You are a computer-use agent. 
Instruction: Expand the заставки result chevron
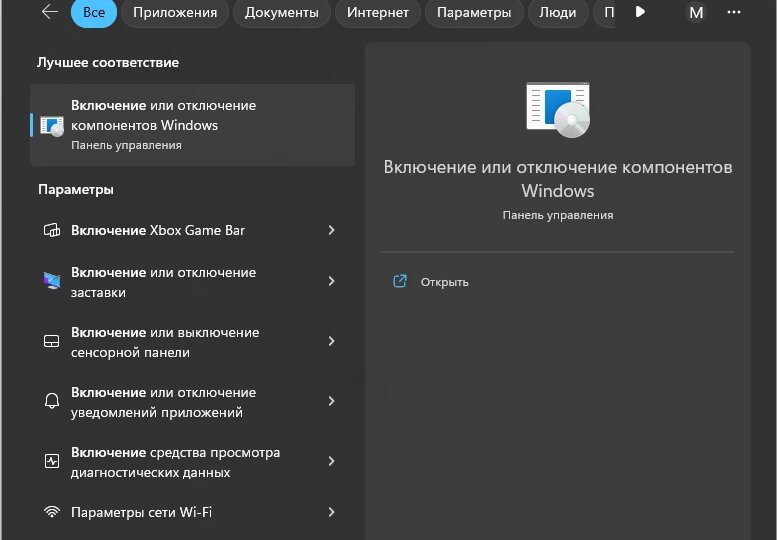[332, 281]
